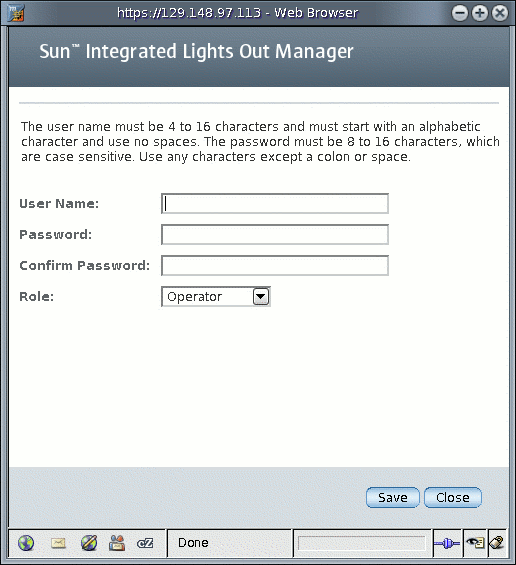Click the status bar progress meter
The width and height of the screenshot is (516, 565).
pyautogui.click(x=362, y=543)
